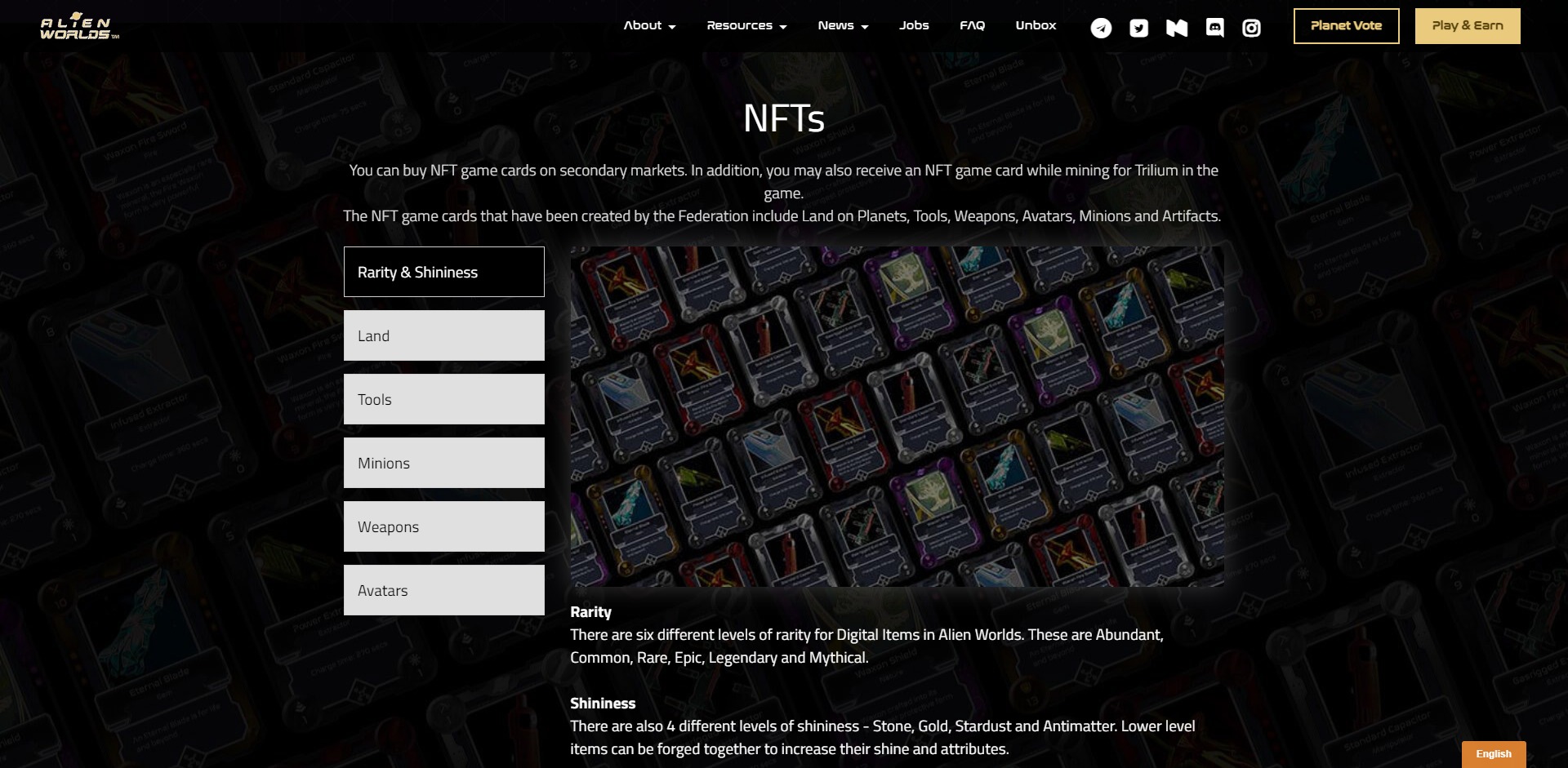This screenshot has width=1568, height=768.
Task: Open the Discord social icon
Action: tap(1215, 29)
